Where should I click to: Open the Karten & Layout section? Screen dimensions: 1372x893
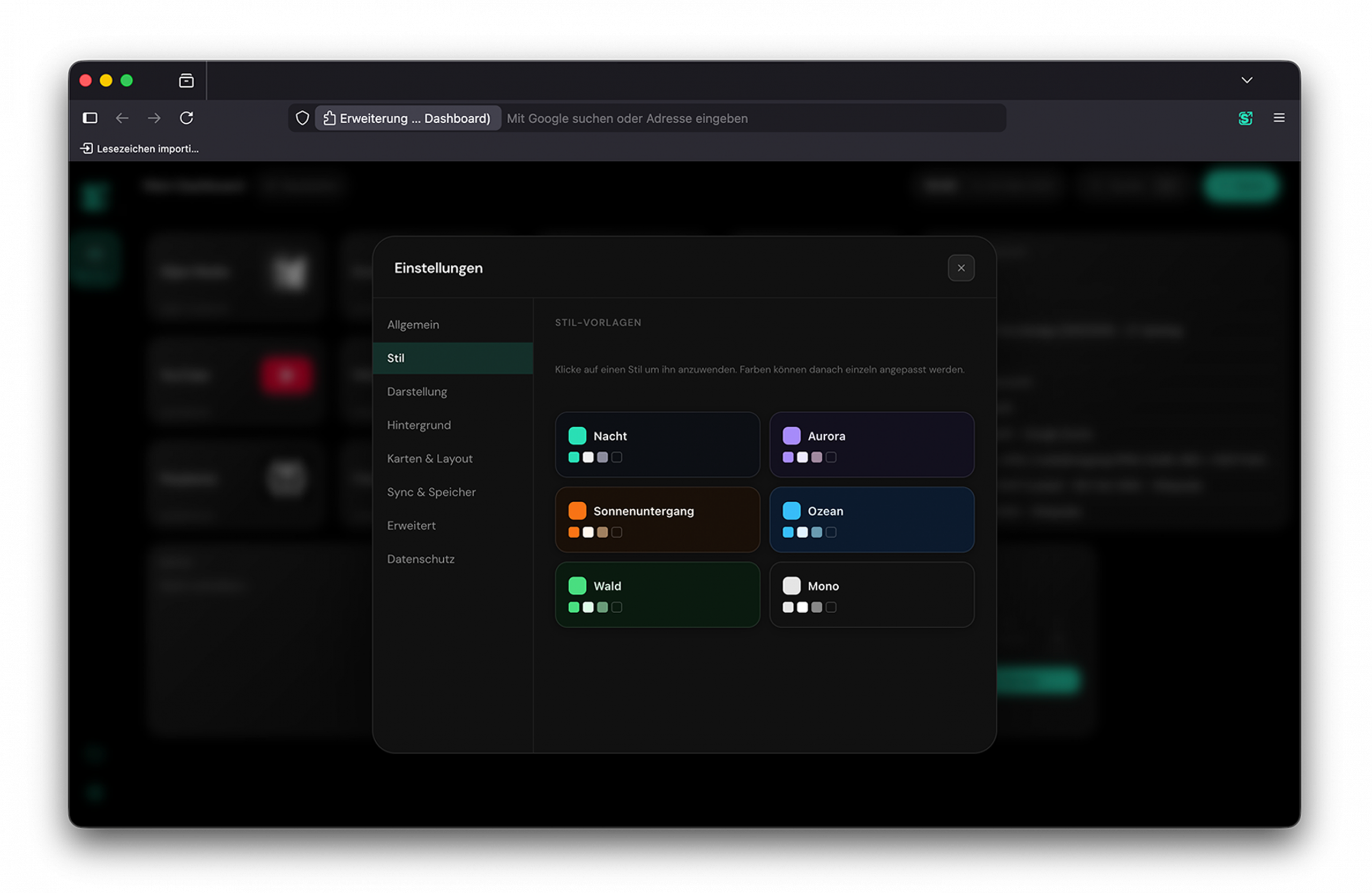coord(429,458)
